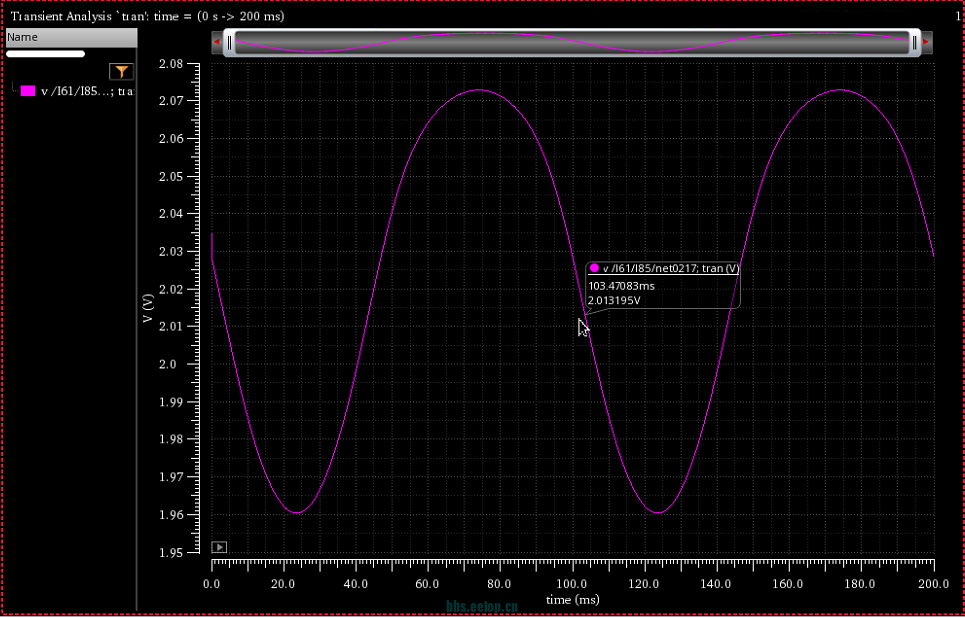
Task: Click the overview waveform strip thumbnail
Action: coord(572,42)
